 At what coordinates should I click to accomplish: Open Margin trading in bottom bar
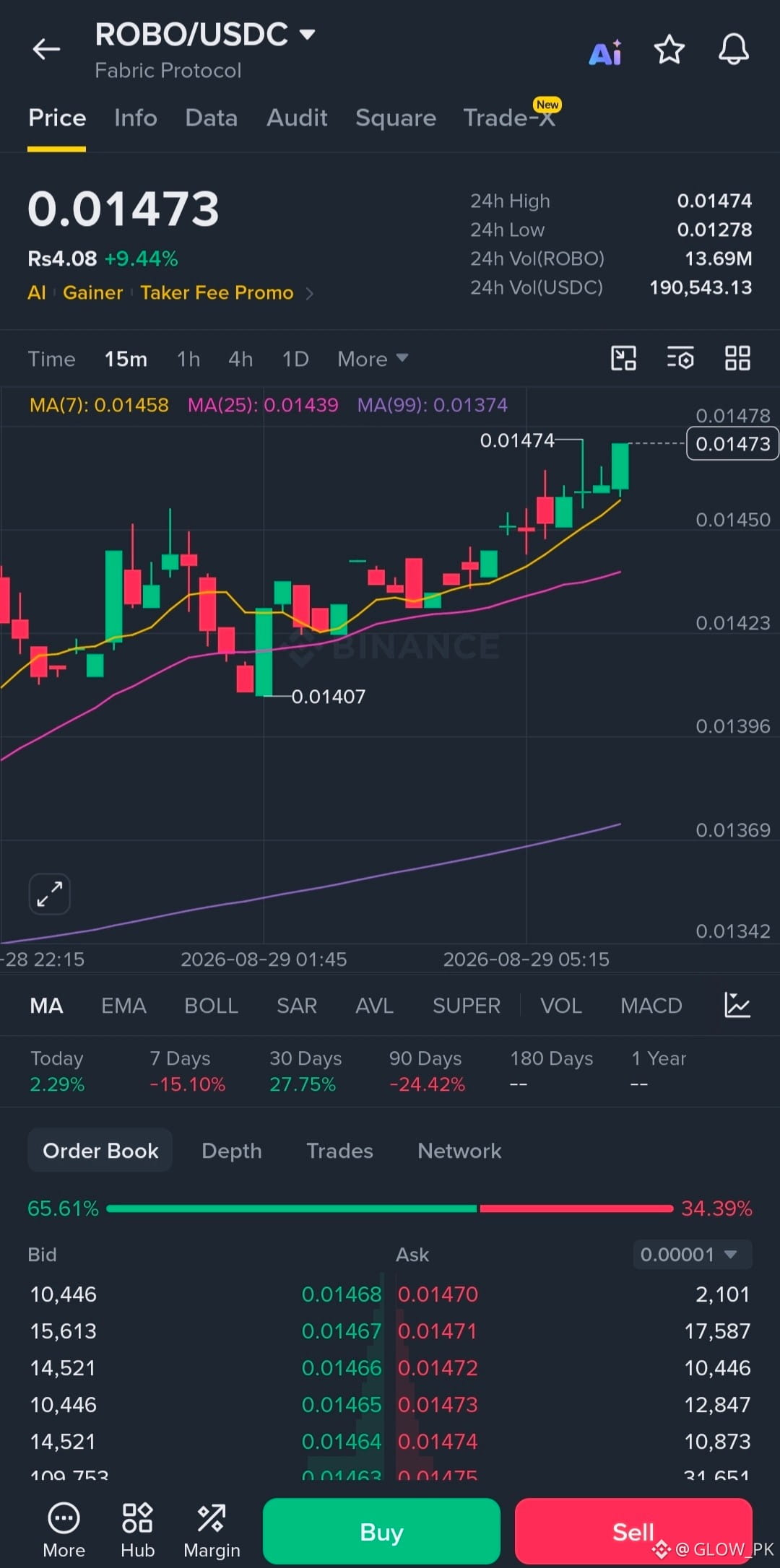tap(212, 1530)
